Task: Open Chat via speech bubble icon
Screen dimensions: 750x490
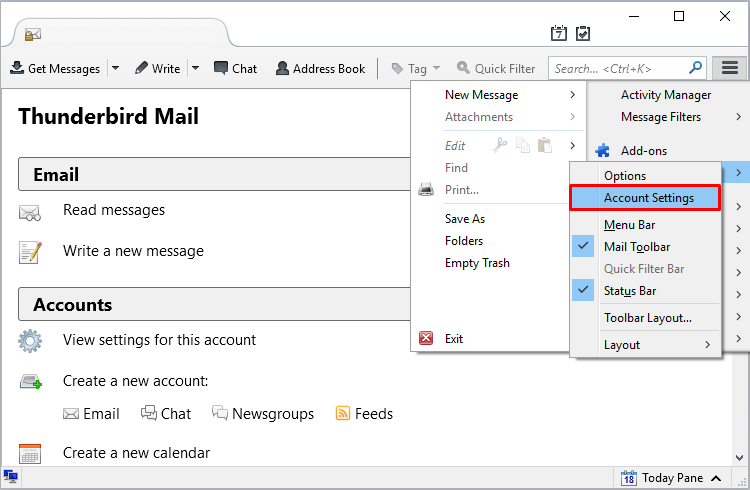Action: [221, 68]
